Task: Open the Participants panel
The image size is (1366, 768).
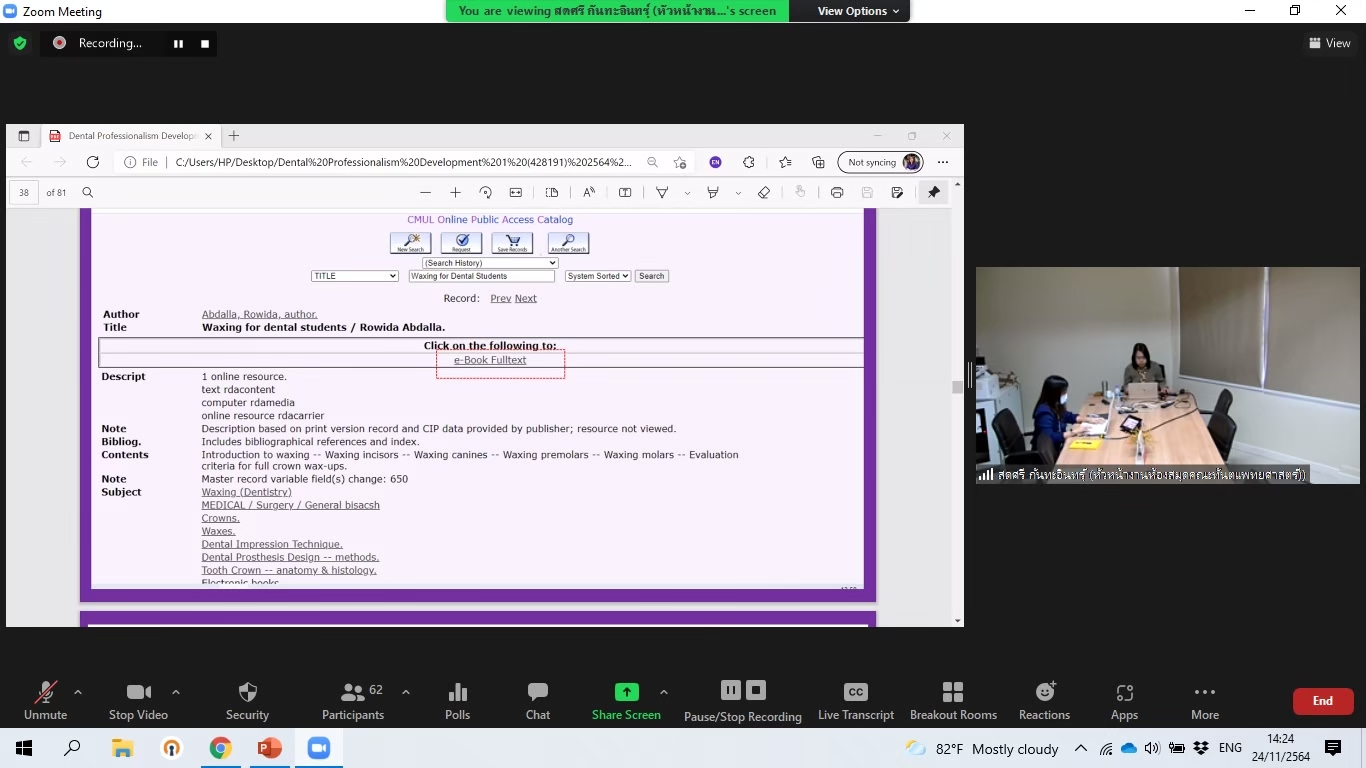Action: 352,700
